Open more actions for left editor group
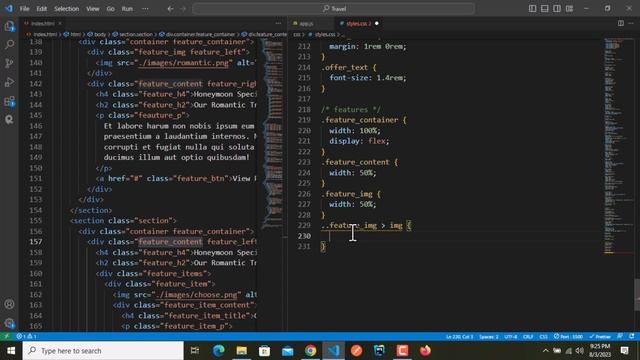 [278, 23]
